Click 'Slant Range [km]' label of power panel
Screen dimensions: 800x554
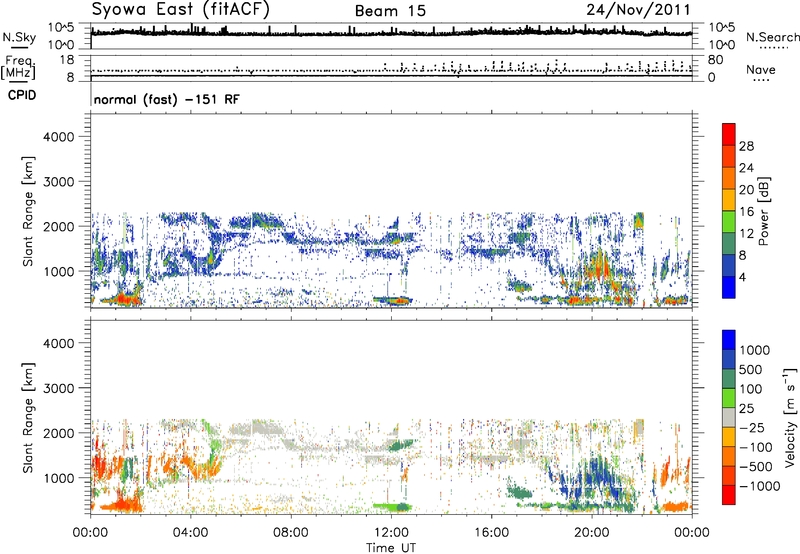coord(28,211)
